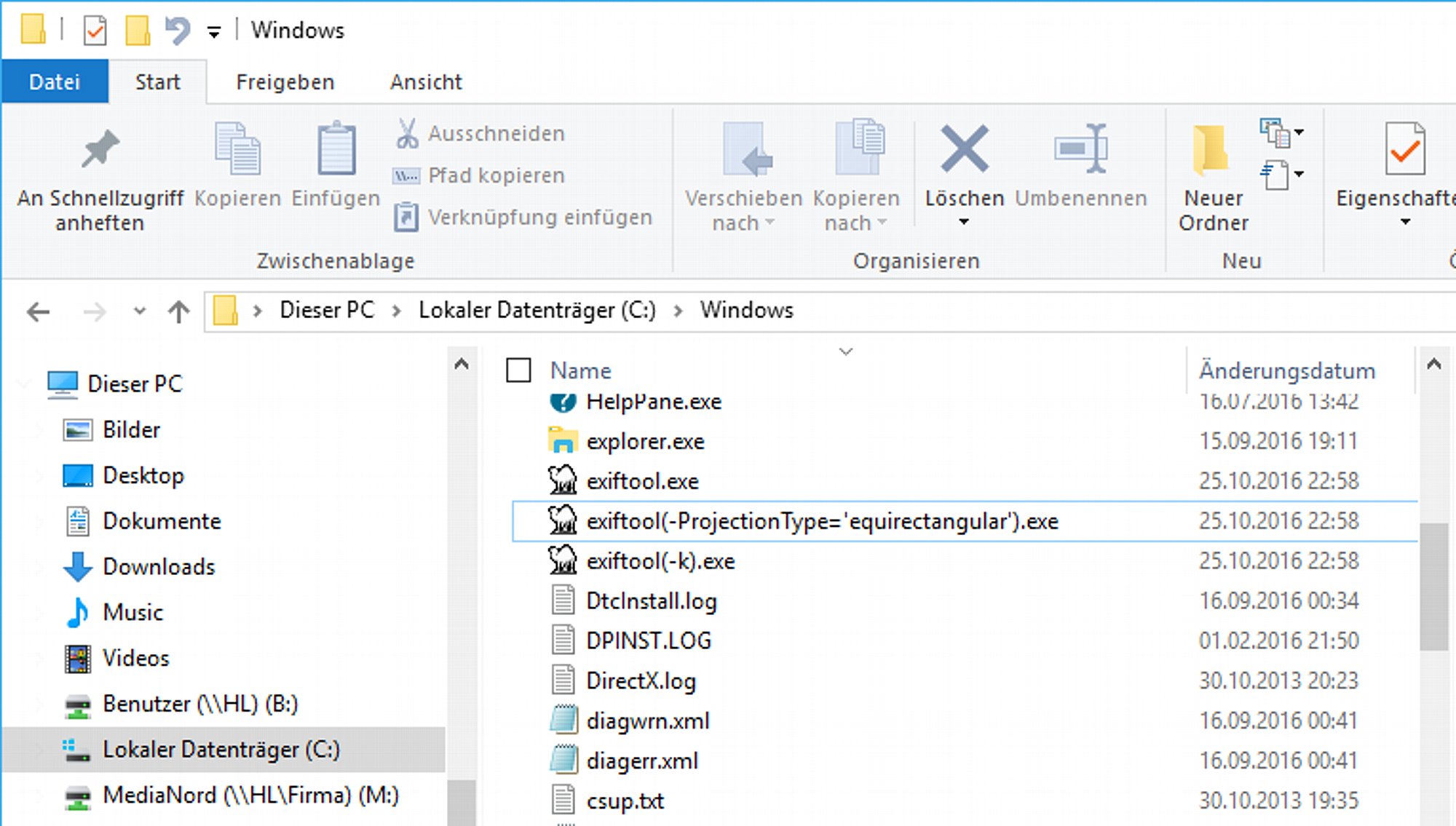Click the Kopieren clipboard icon
Viewport: 1456px width, 826px height.
[x=237, y=148]
